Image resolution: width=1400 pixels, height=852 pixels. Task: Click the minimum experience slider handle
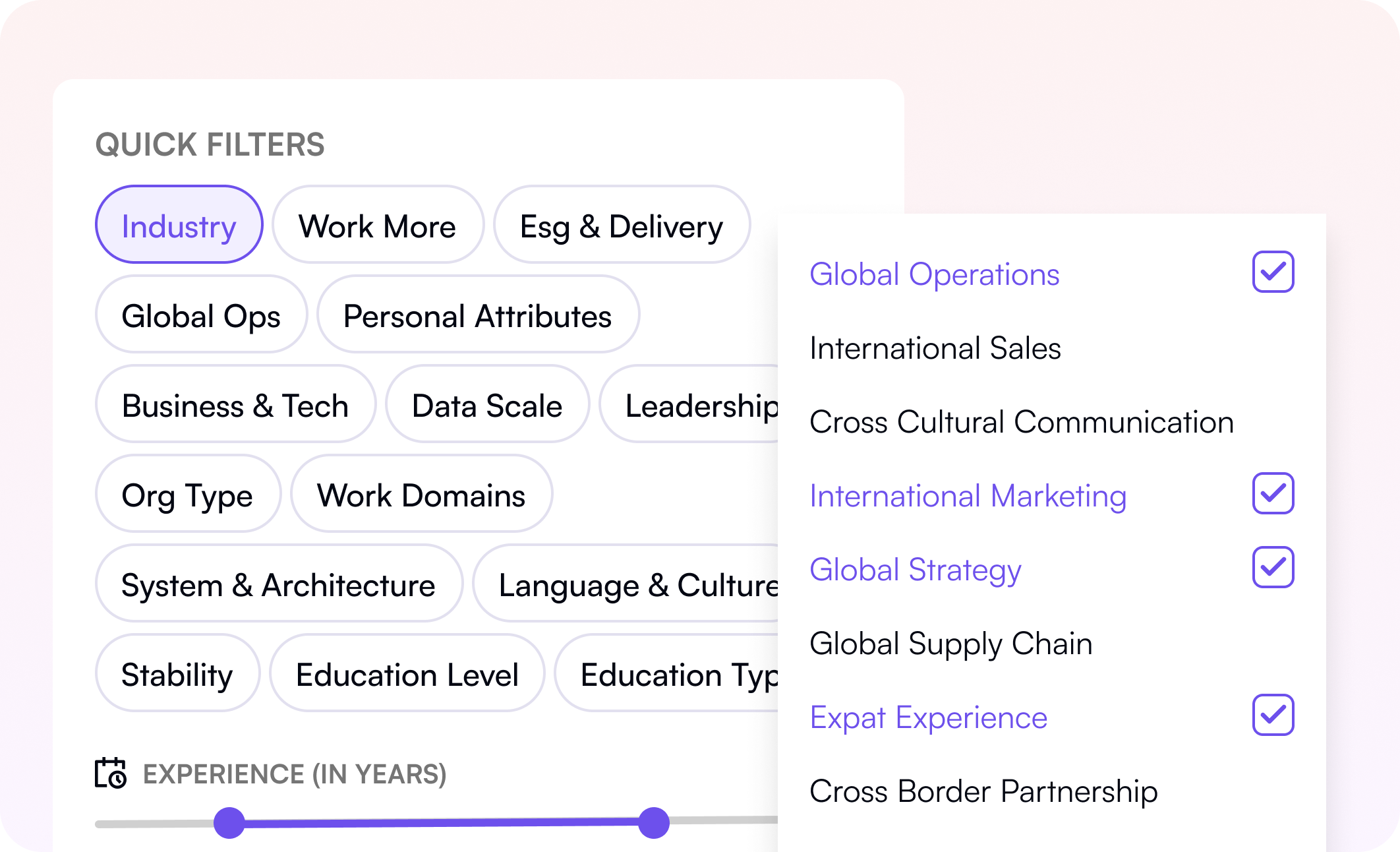click(229, 822)
